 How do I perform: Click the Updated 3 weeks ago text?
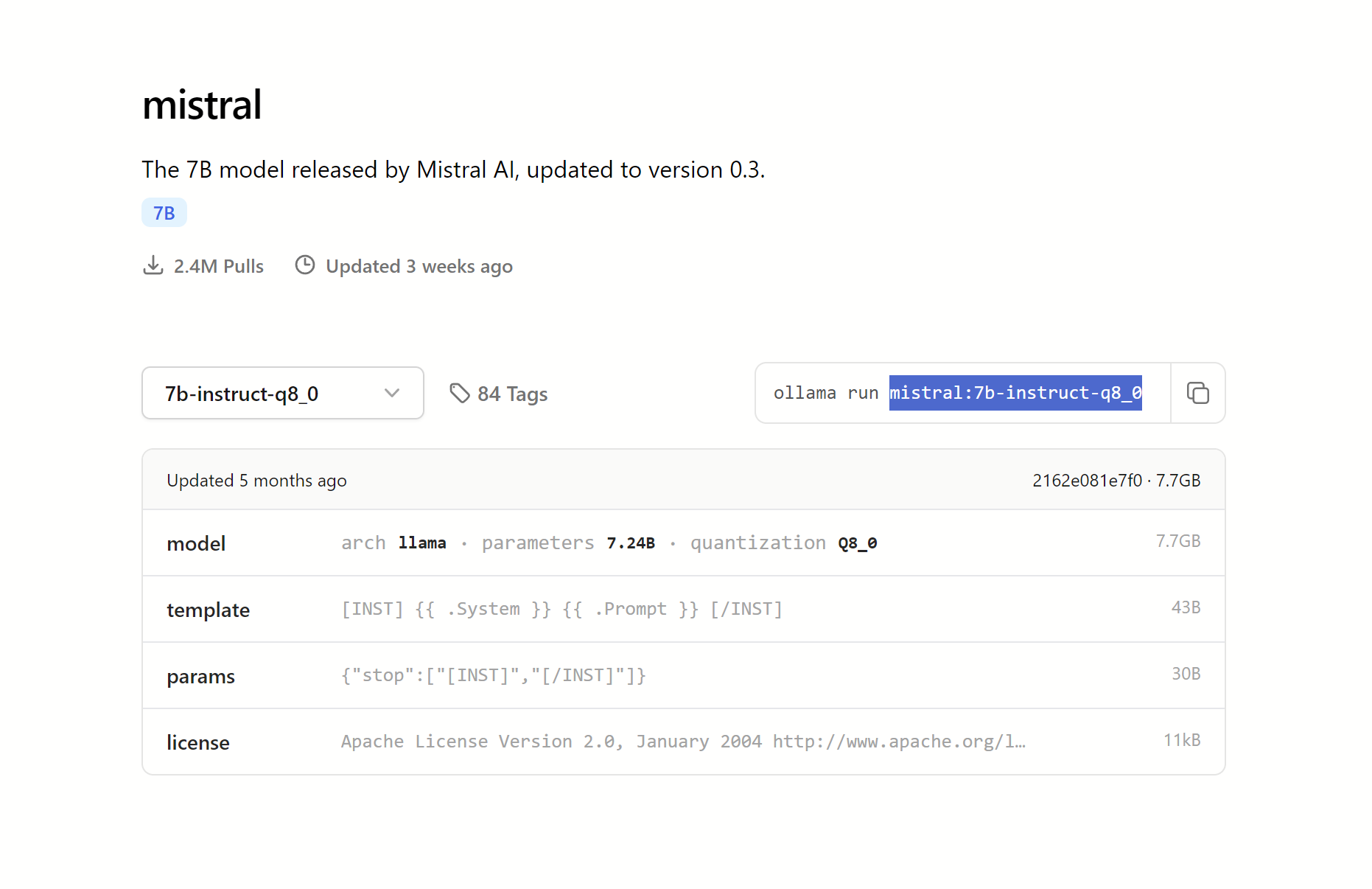click(x=419, y=267)
